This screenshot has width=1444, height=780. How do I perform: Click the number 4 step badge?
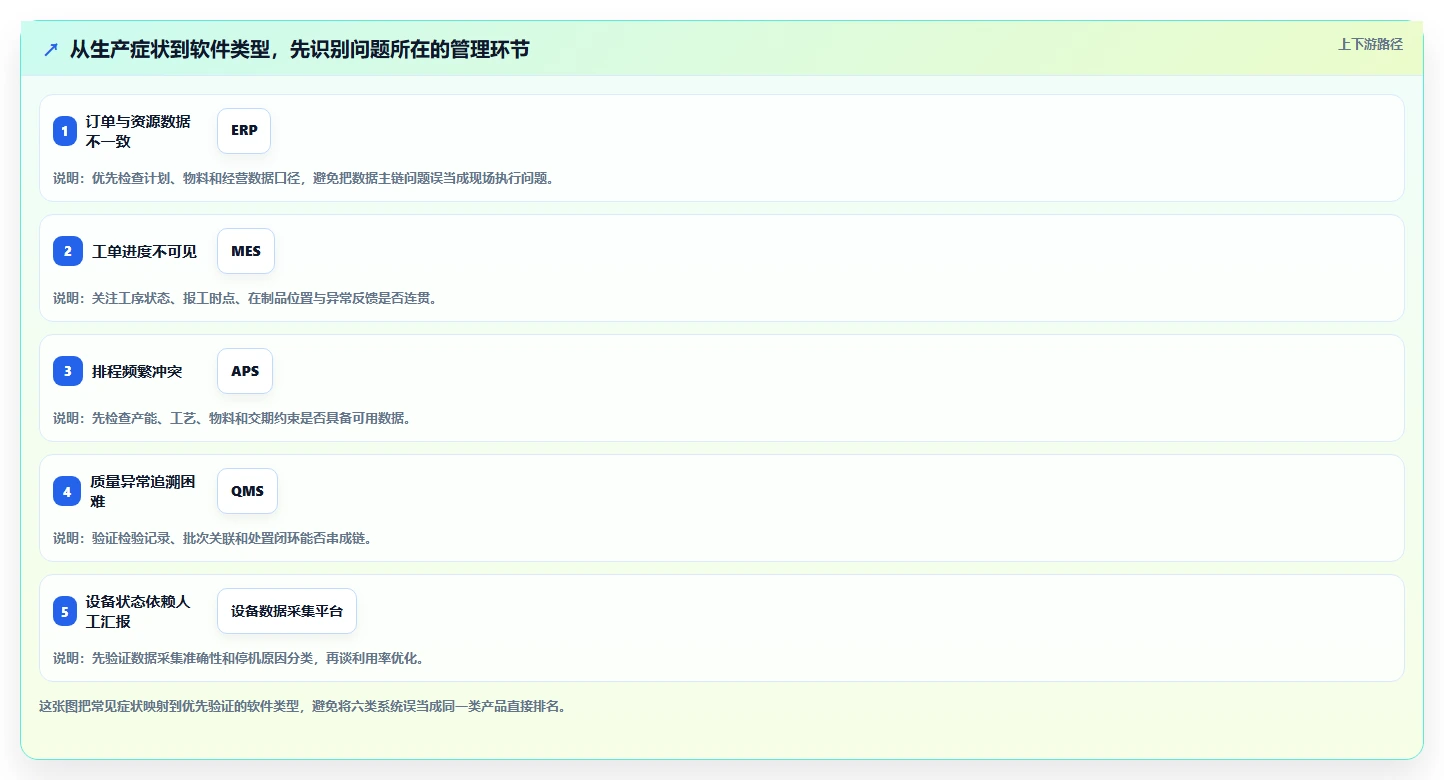[x=67, y=491]
